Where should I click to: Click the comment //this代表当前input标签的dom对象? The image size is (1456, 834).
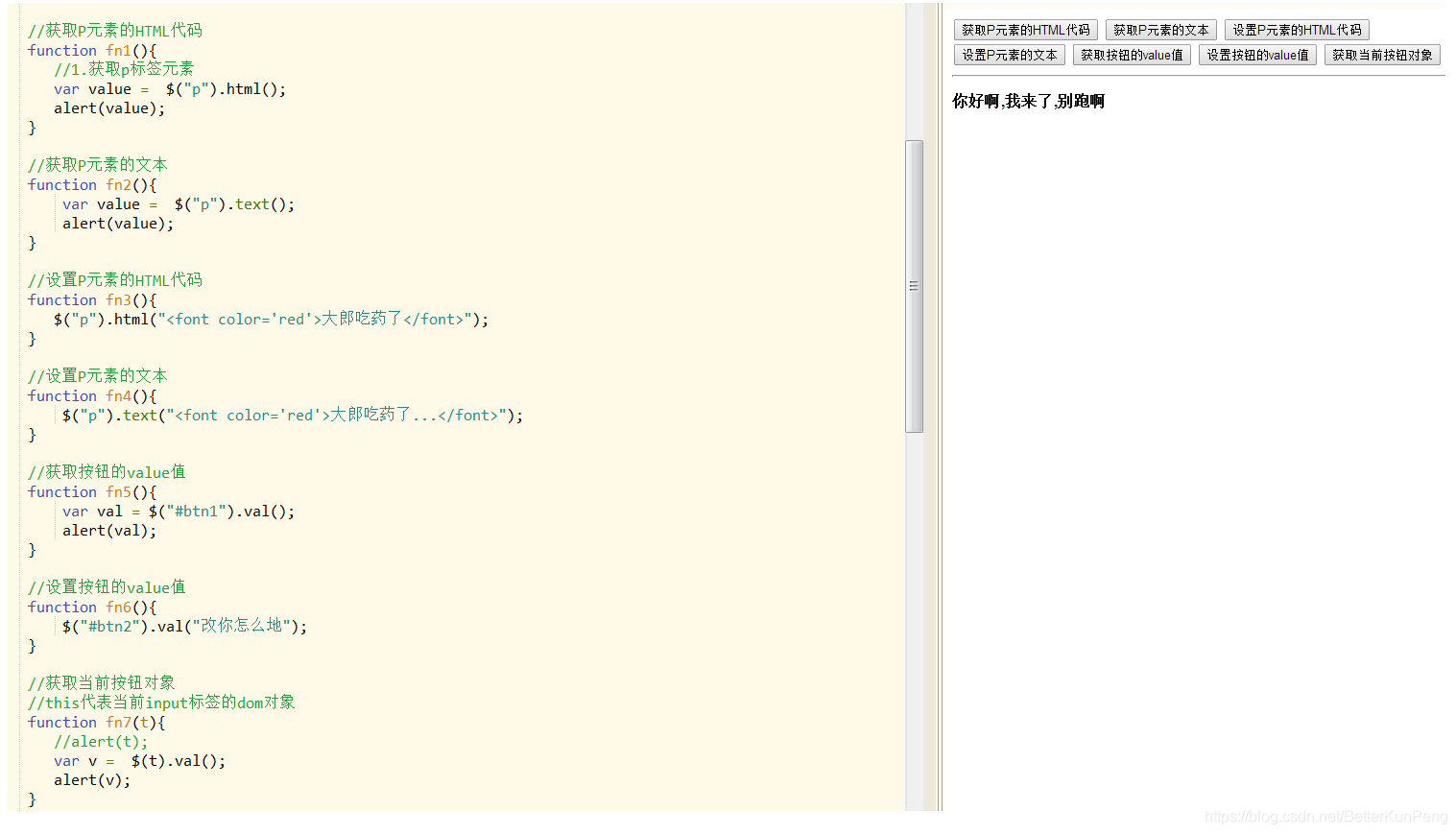click(x=161, y=703)
